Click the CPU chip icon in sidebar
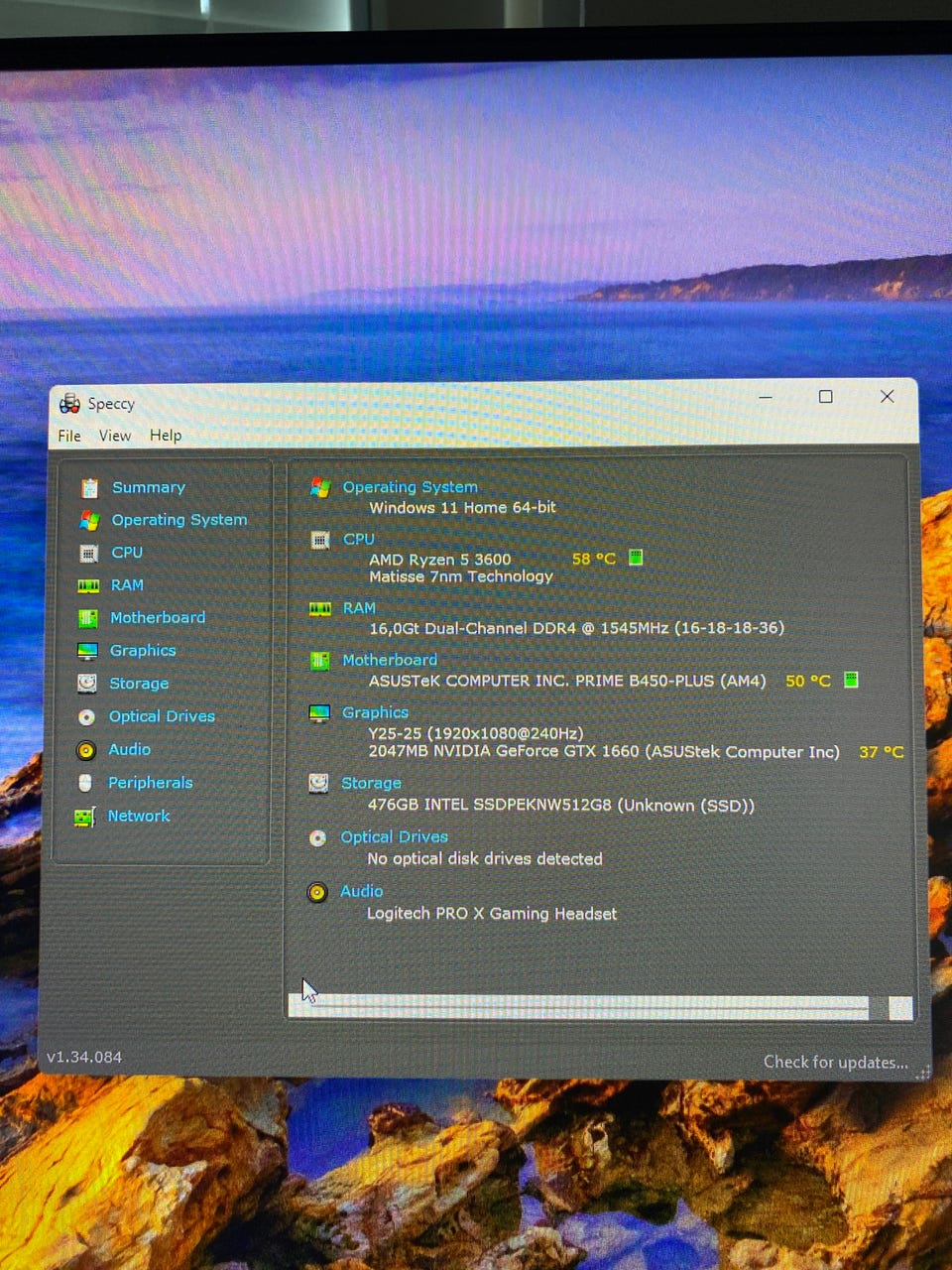Image resolution: width=952 pixels, height=1270 pixels. coord(88,553)
